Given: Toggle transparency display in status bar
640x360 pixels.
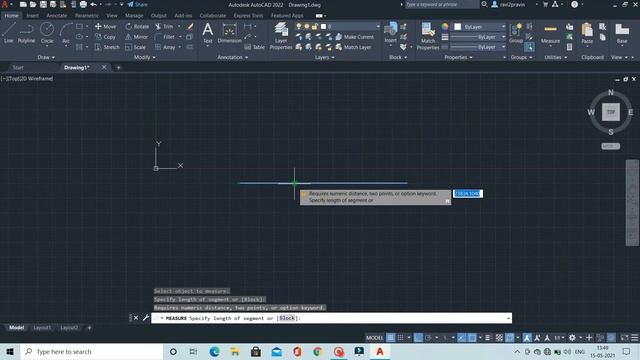Looking at the screenshot, I should pos(499,338).
